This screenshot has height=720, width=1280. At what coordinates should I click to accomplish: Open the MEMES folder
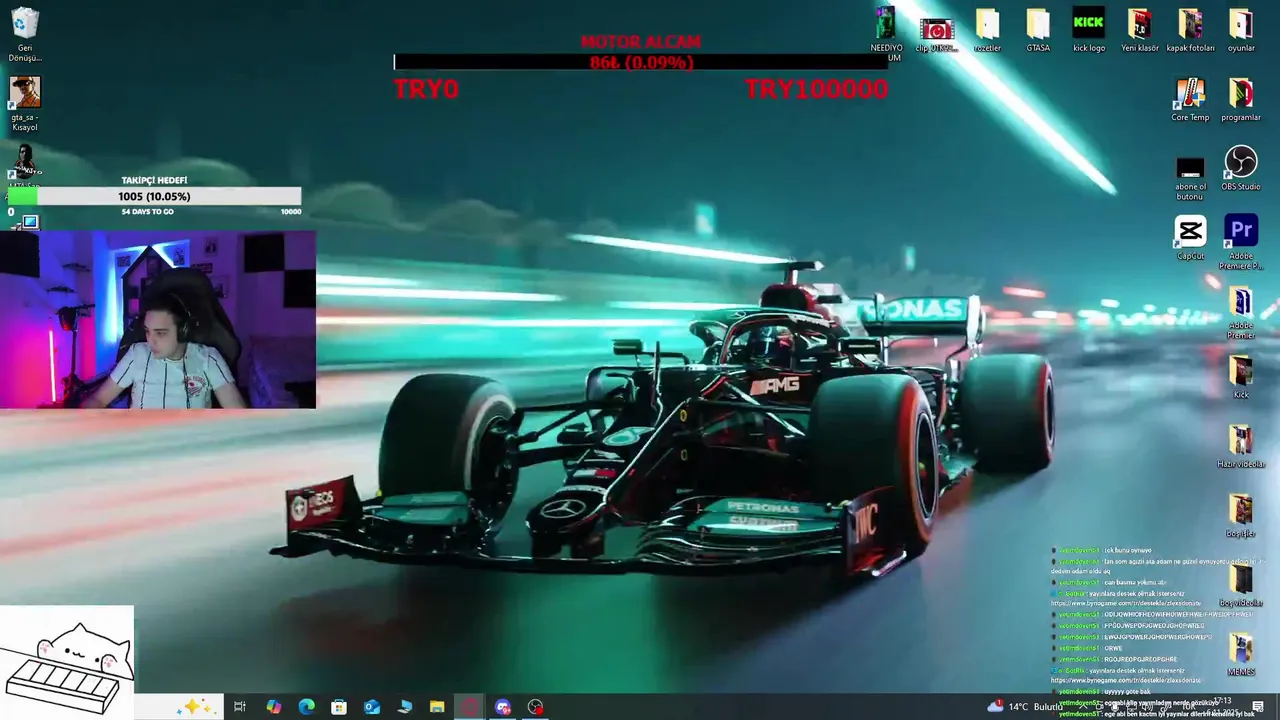(x=1241, y=655)
